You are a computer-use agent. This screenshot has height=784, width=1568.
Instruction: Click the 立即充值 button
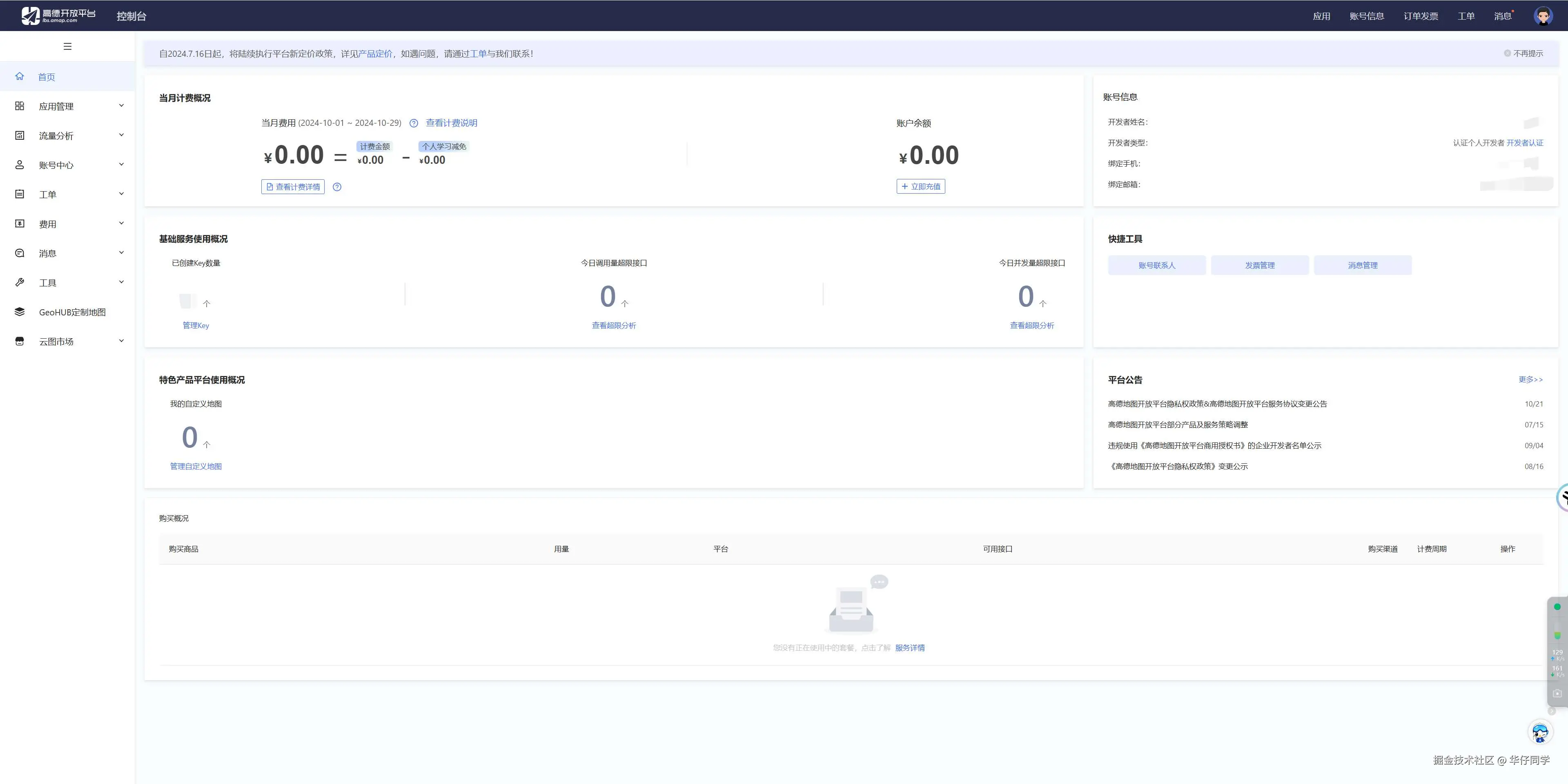[x=920, y=186]
